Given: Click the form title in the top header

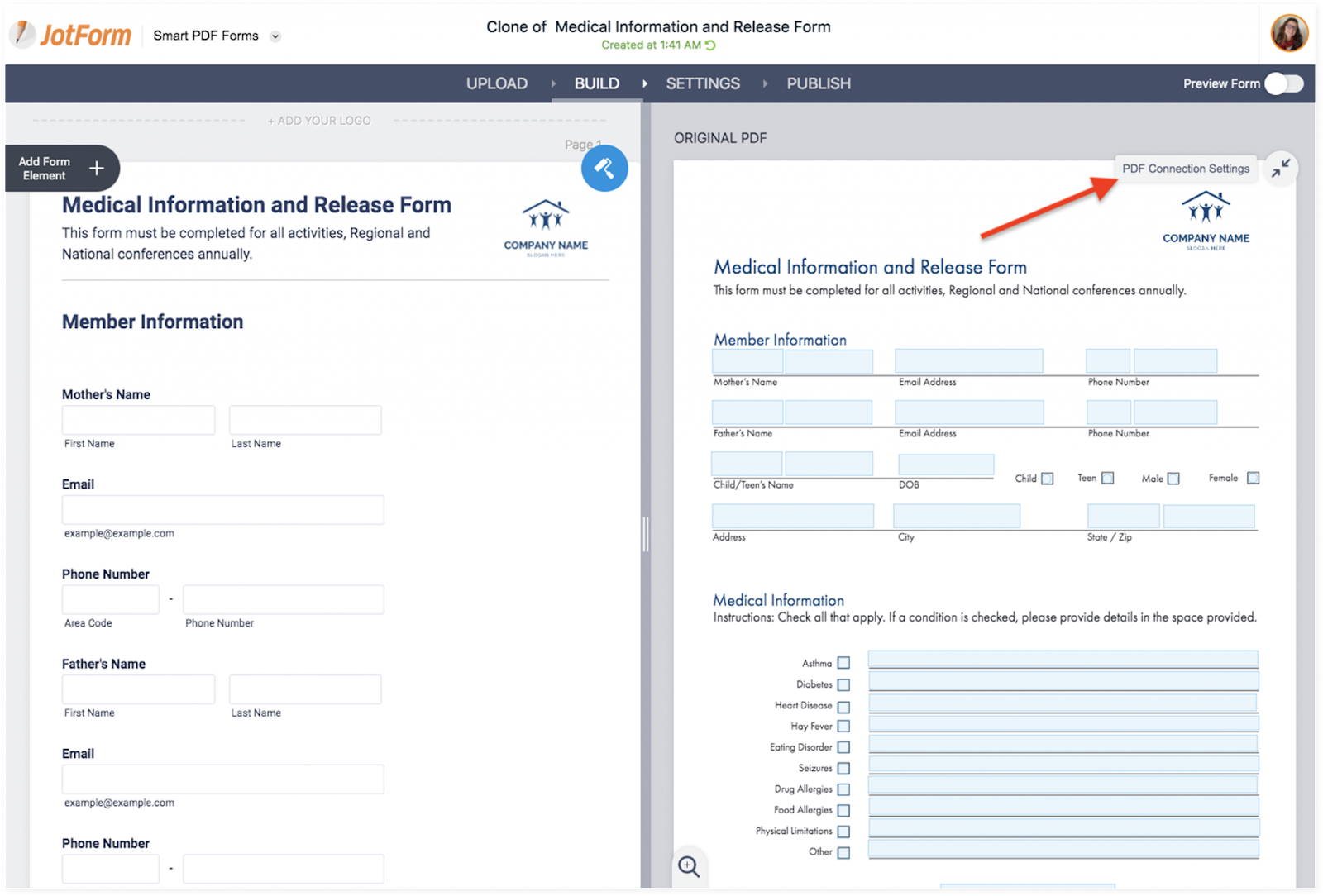Looking at the screenshot, I should tap(658, 26).
